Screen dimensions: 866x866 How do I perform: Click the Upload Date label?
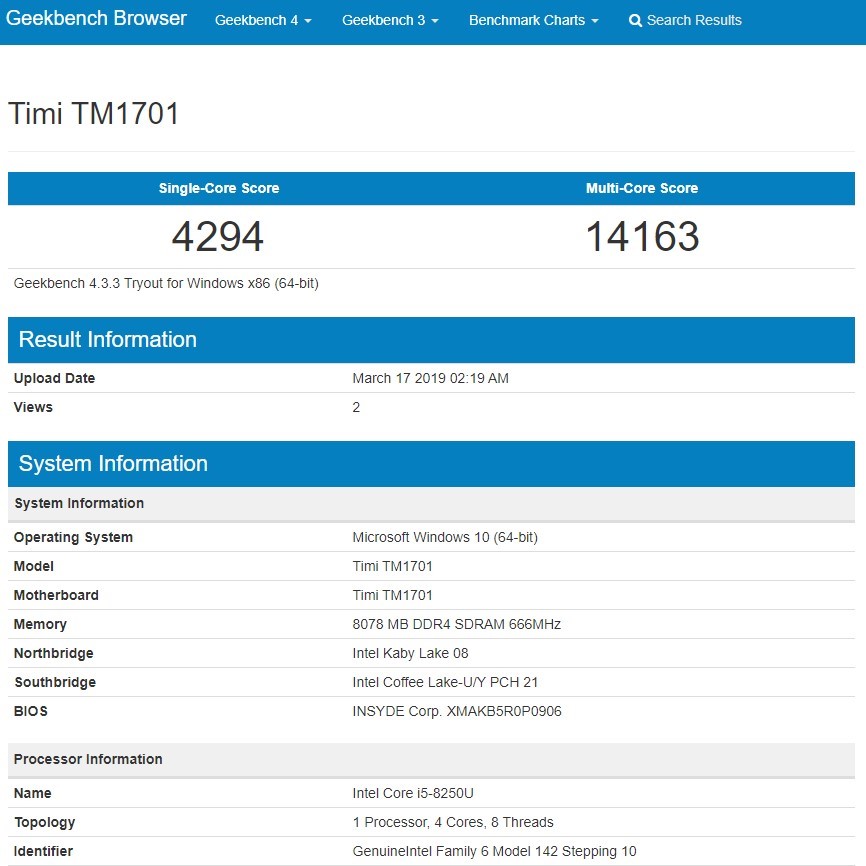point(54,378)
